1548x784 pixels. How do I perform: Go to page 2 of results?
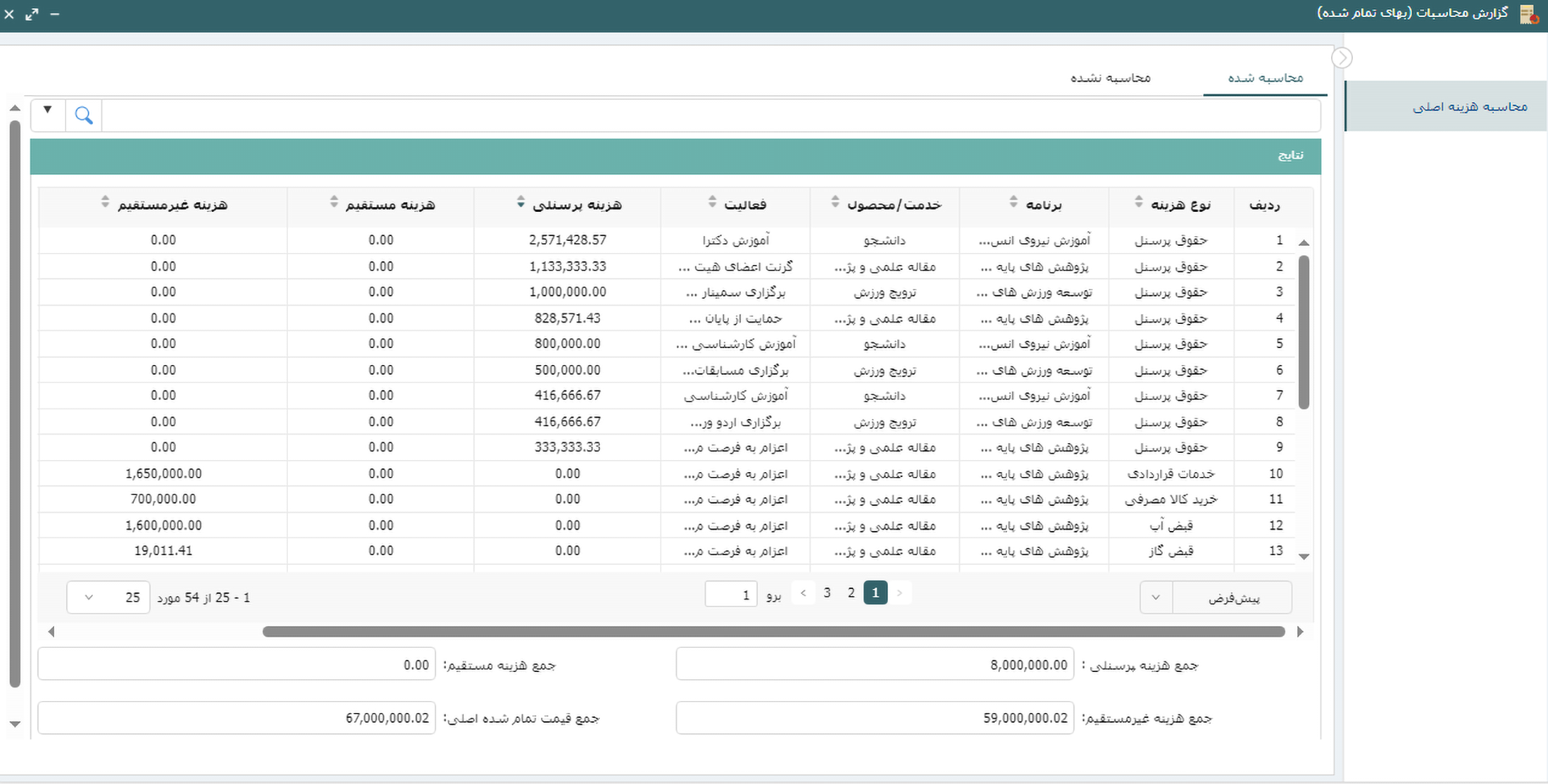tap(851, 593)
